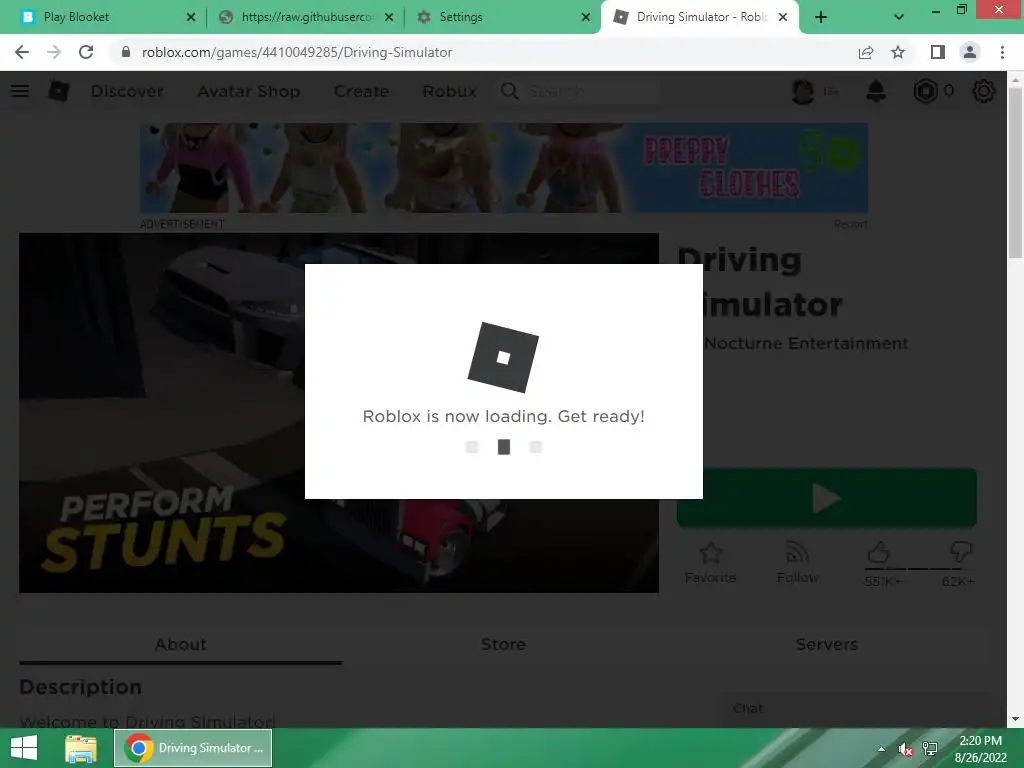
Task: Open the tab search dropdown chevron
Action: point(899,18)
